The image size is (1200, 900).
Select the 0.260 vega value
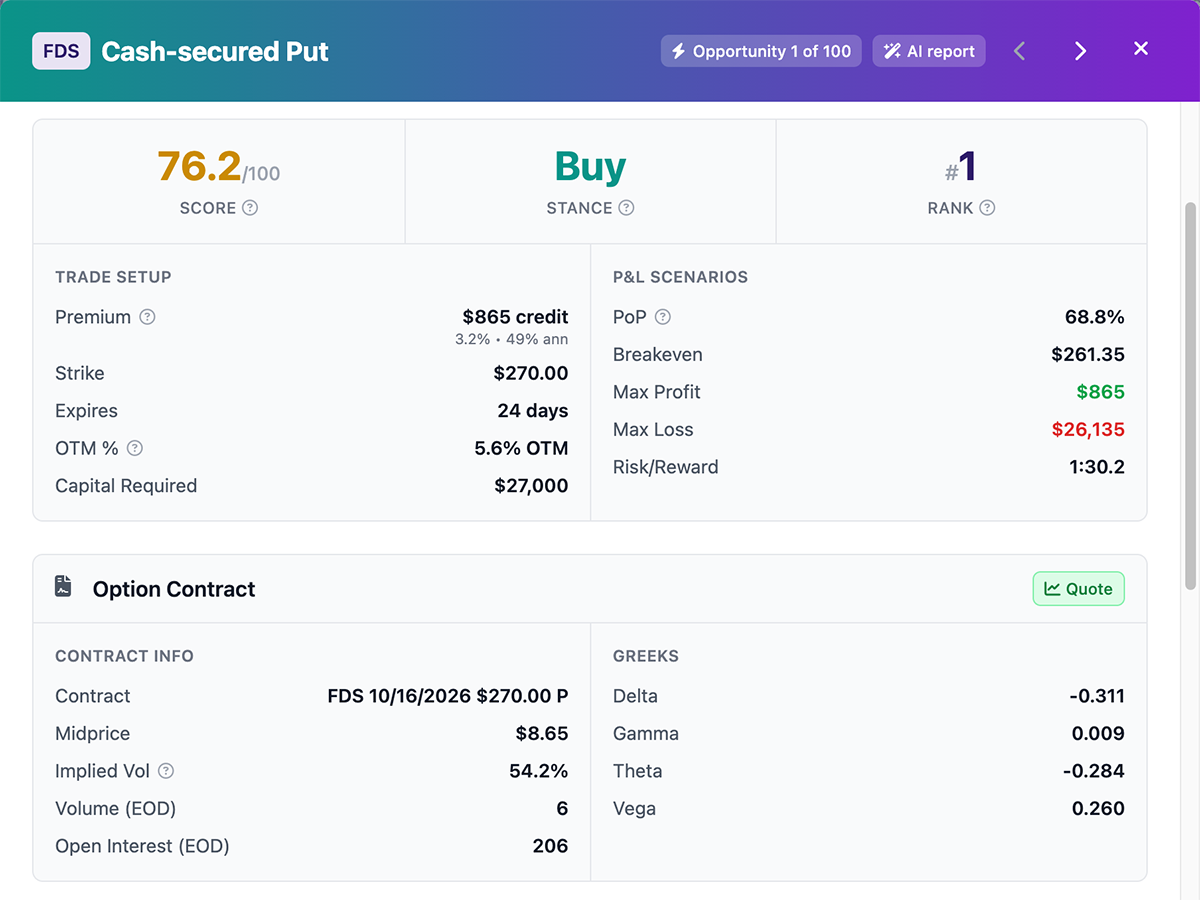[x=1098, y=809]
